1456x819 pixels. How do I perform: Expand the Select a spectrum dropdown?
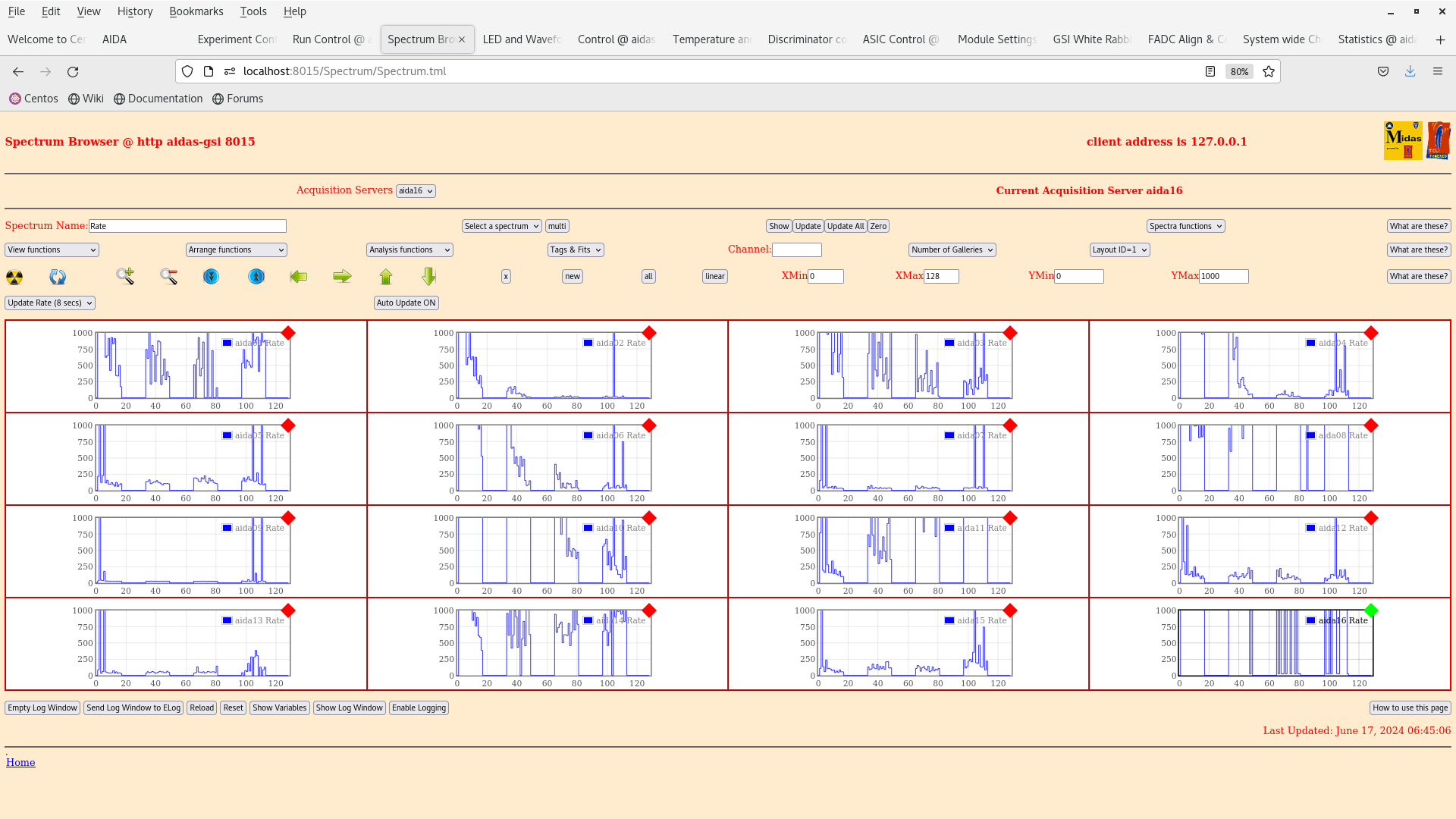click(501, 225)
